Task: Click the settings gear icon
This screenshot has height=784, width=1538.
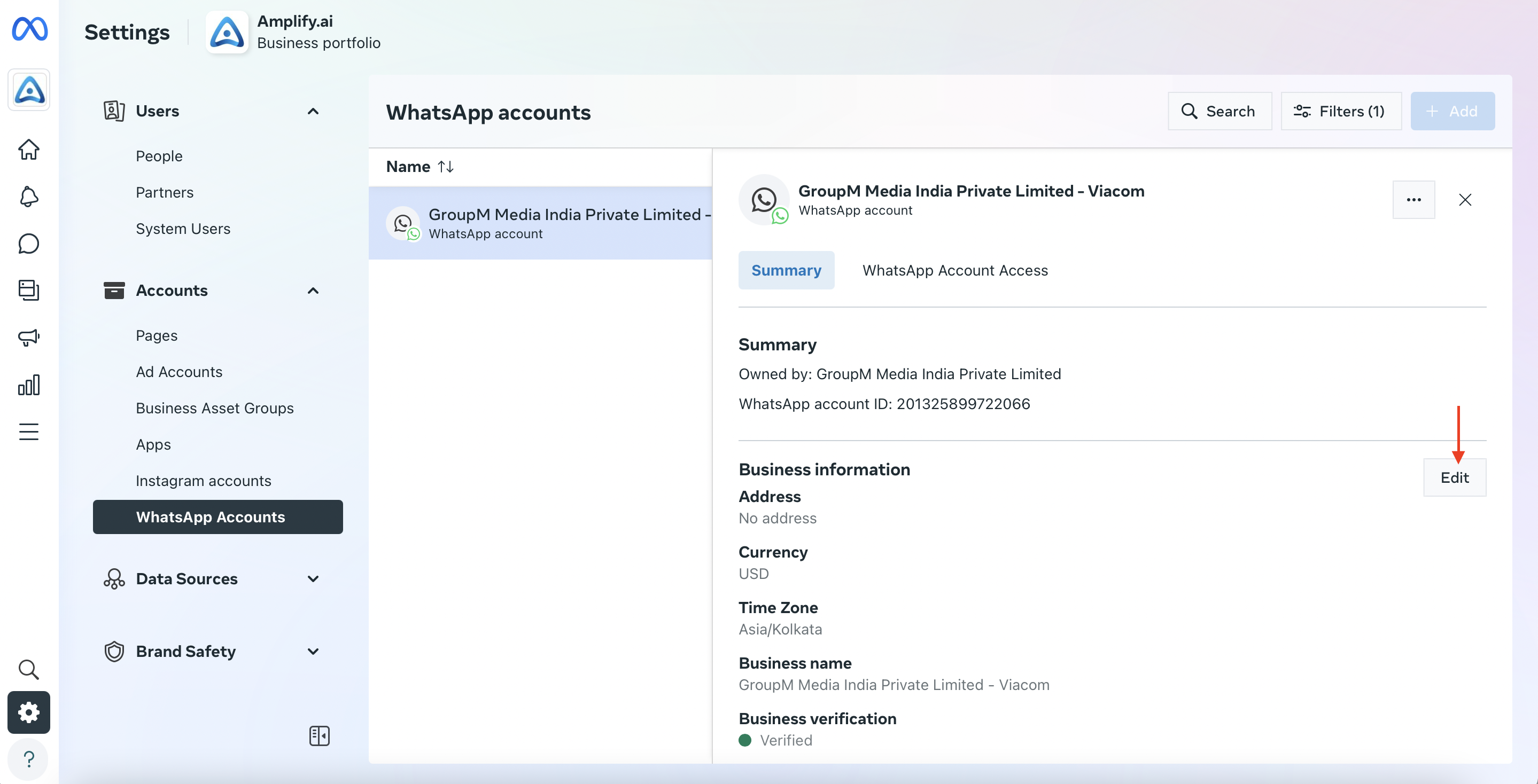Action: pos(29,712)
